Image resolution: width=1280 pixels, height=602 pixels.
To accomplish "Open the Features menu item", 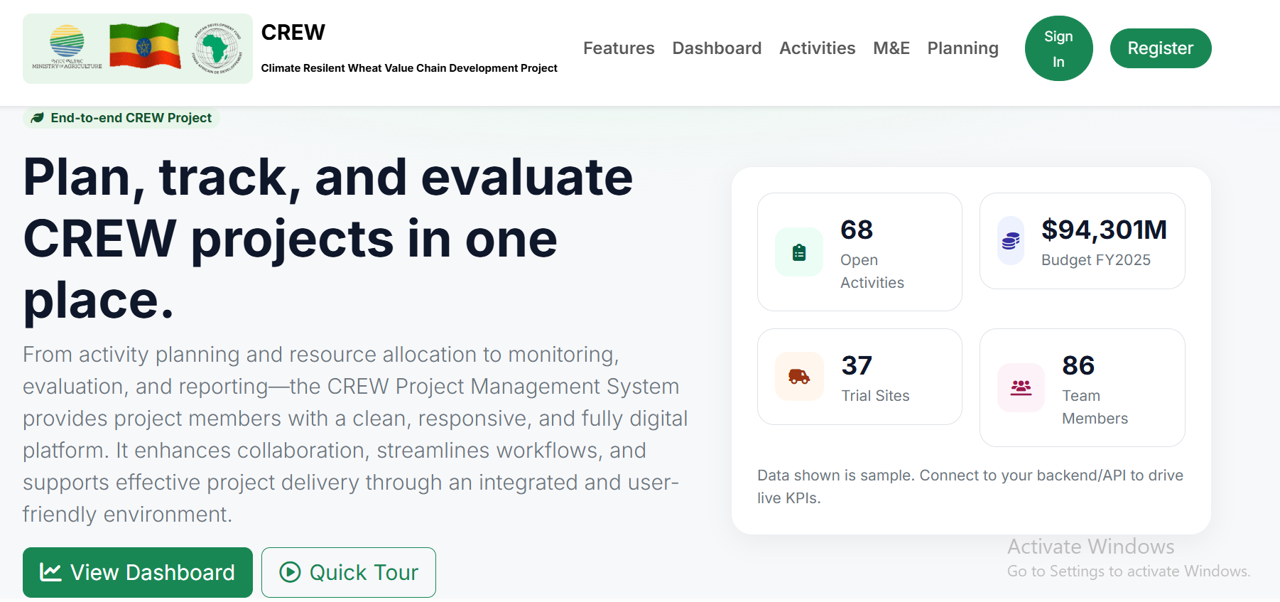I will pos(618,48).
